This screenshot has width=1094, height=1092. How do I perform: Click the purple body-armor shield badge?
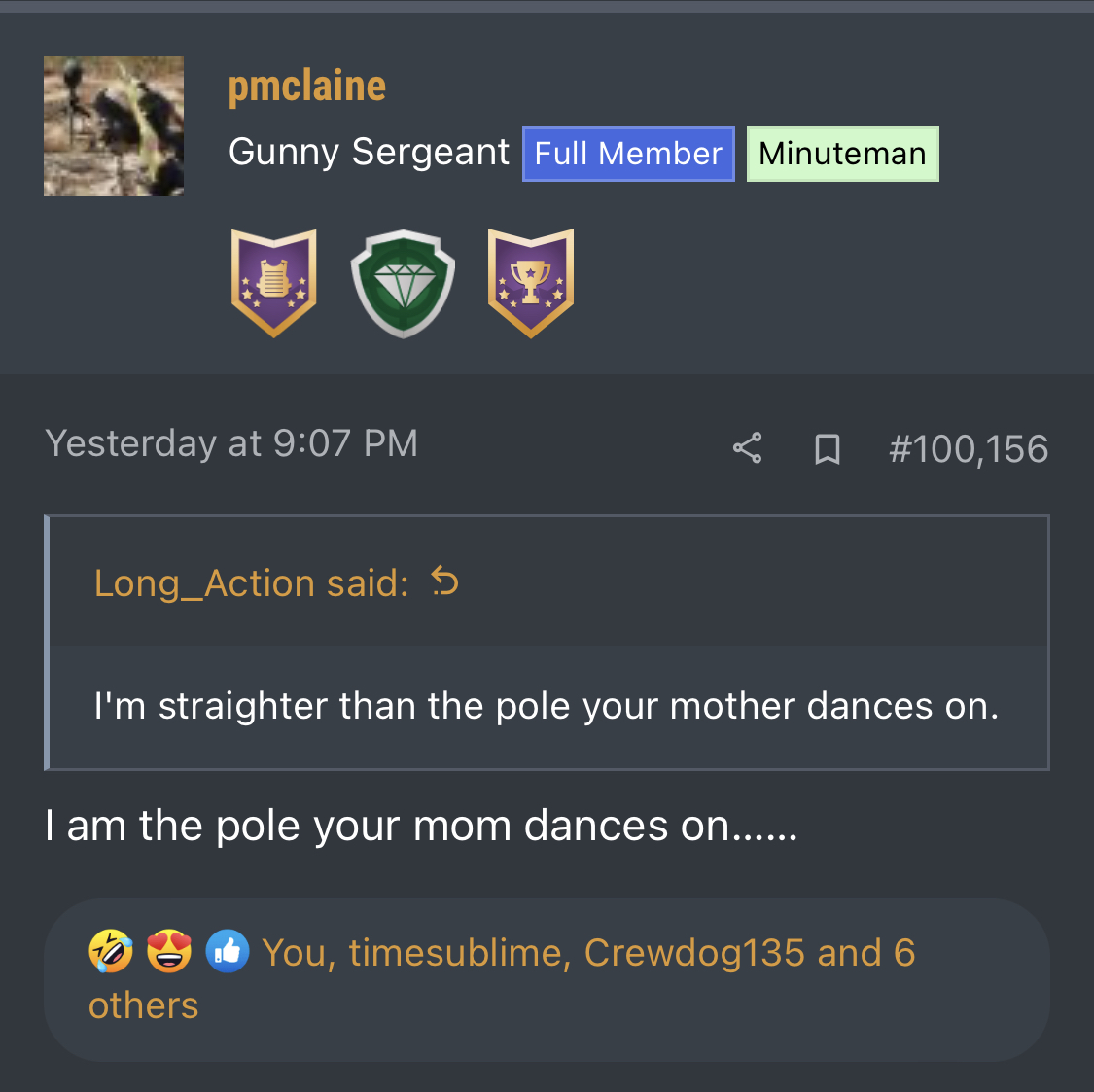tap(274, 283)
